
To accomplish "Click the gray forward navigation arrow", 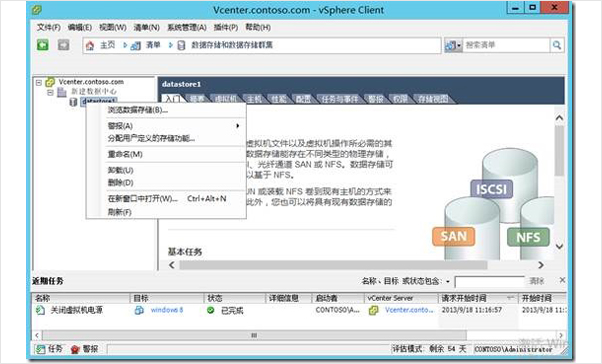I will (x=63, y=45).
